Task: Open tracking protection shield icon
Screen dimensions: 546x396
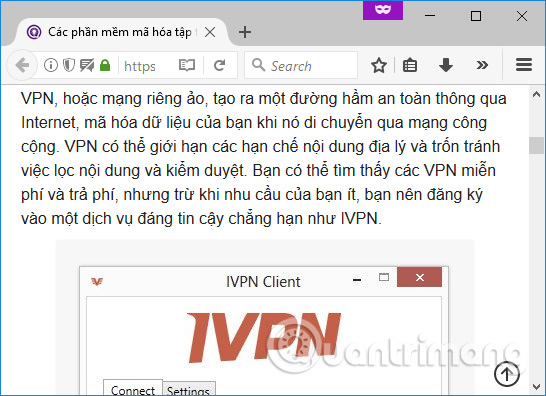Action: pos(69,65)
